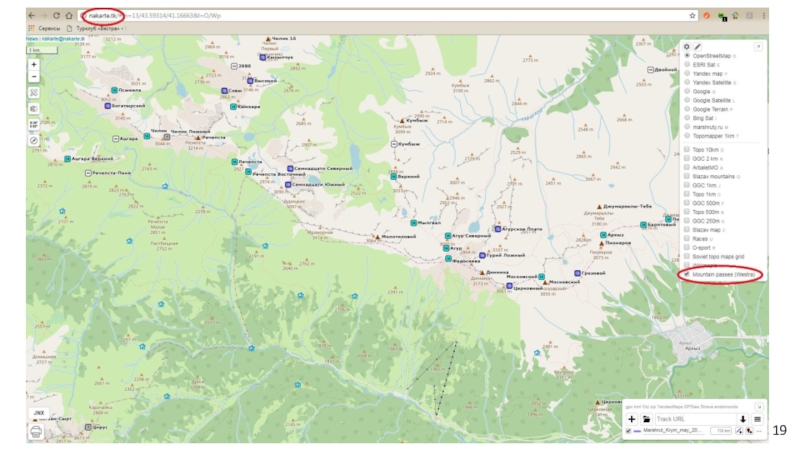Viewport: 800px width, 450px height.
Task: Click the track length km label
Action: click(x=723, y=431)
